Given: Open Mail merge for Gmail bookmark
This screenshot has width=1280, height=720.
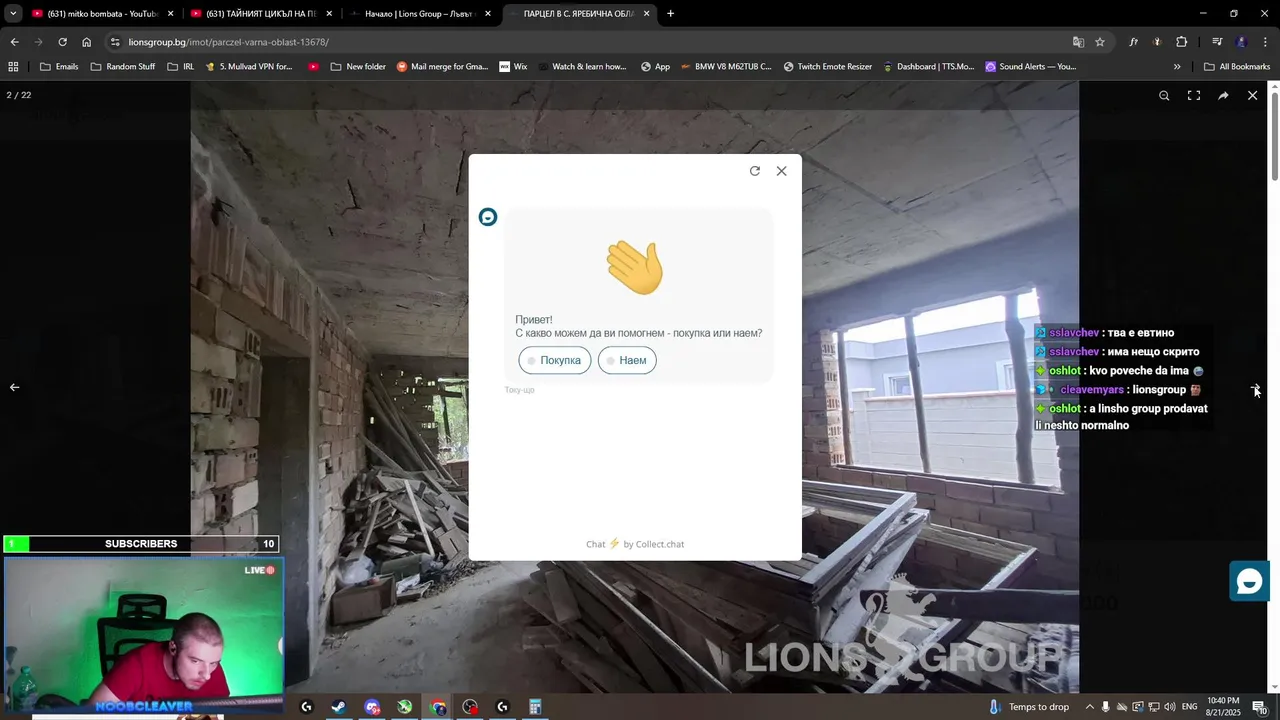Looking at the screenshot, I should 442,67.
